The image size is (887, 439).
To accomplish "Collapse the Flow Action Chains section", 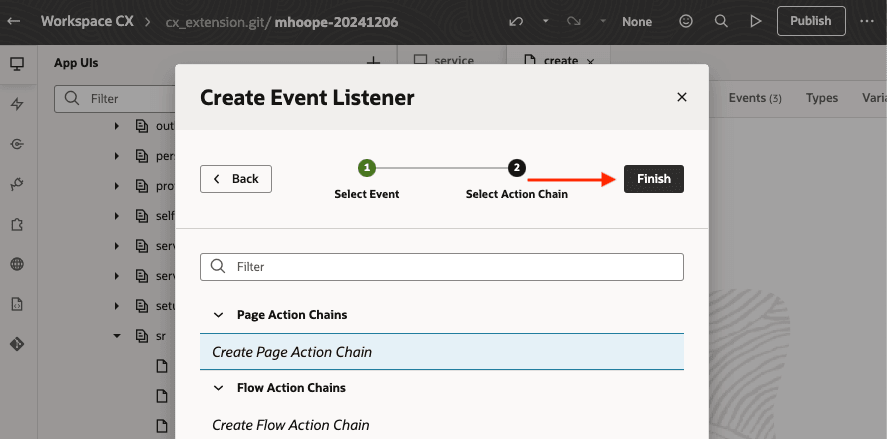I will pyautogui.click(x=218, y=388).
